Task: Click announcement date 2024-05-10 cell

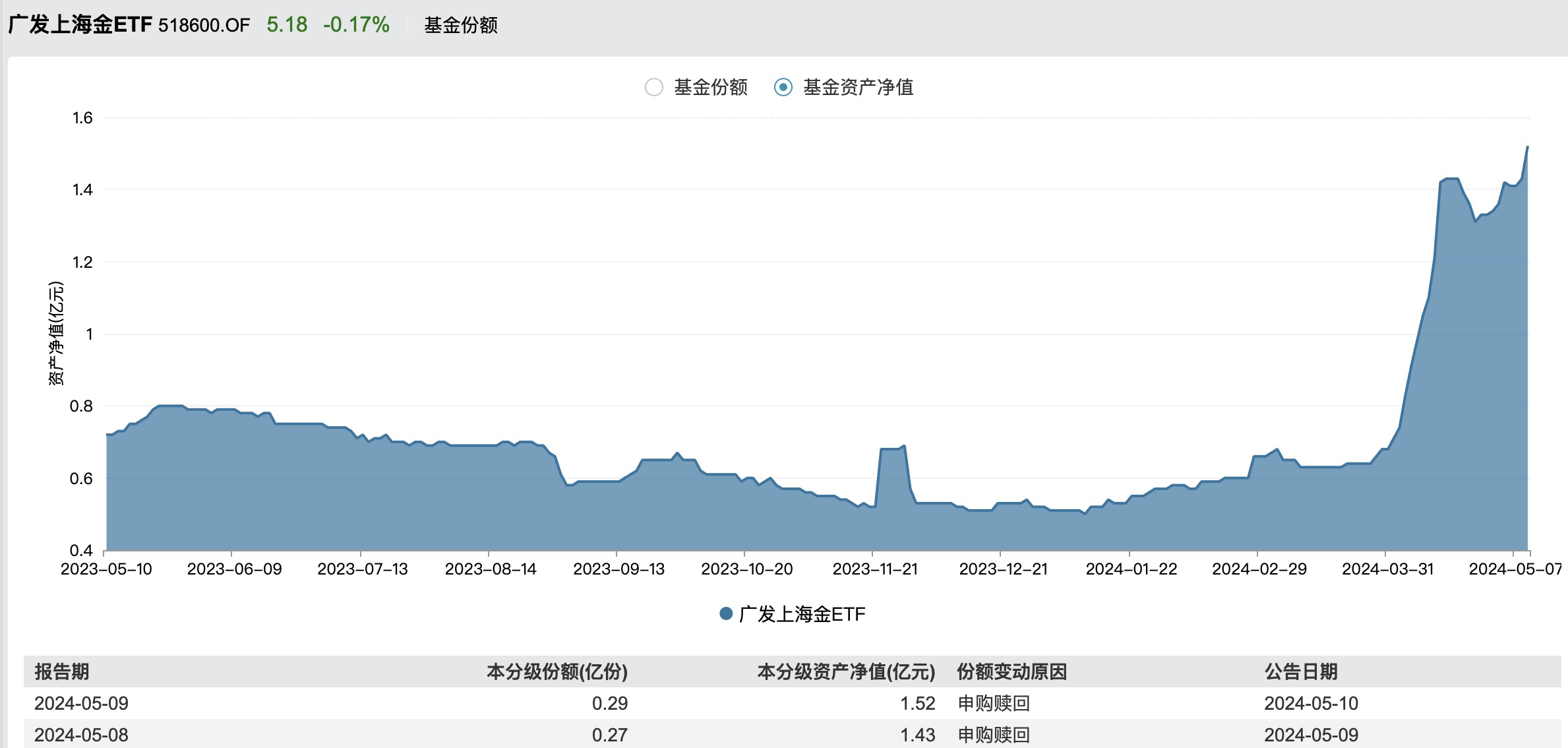Action: 1312,703
